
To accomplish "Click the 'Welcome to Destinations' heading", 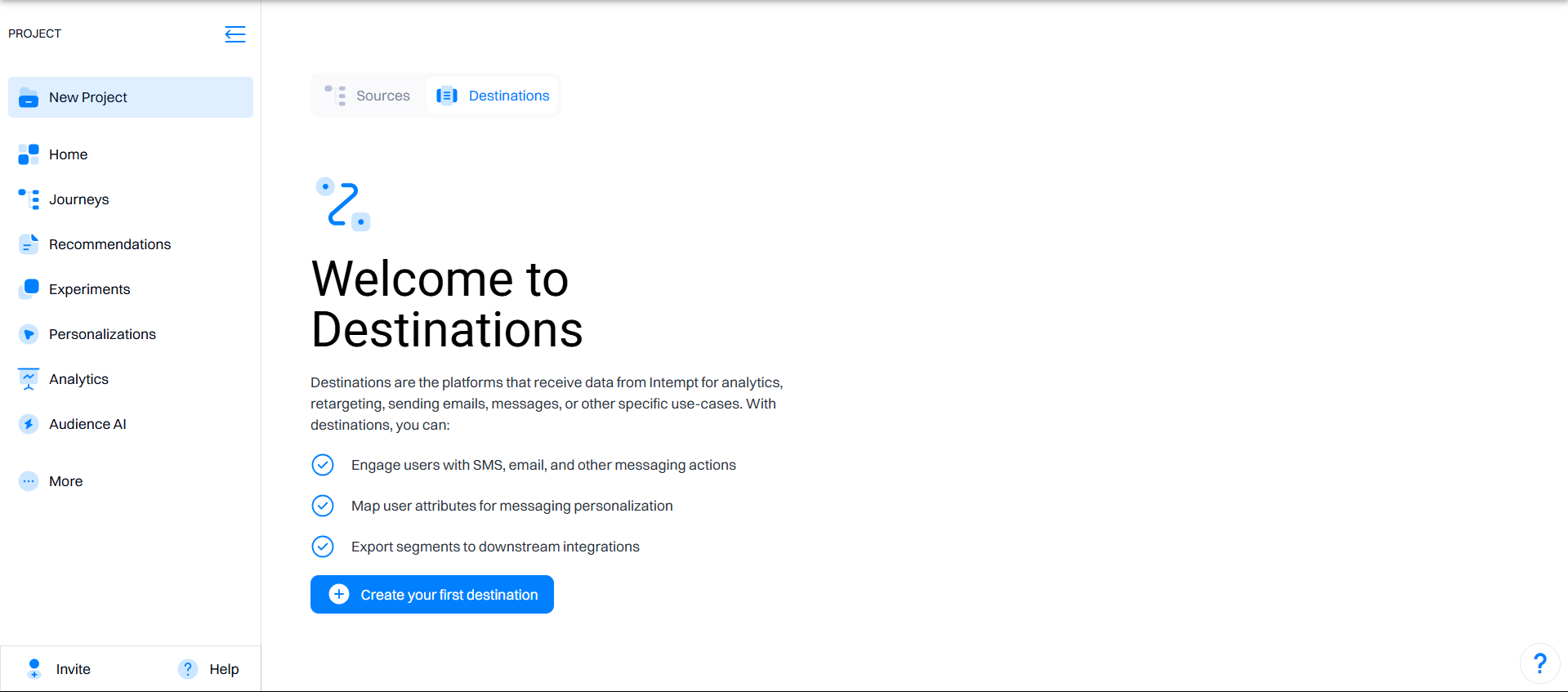I will pyautogui.click(x=447, y=304).
